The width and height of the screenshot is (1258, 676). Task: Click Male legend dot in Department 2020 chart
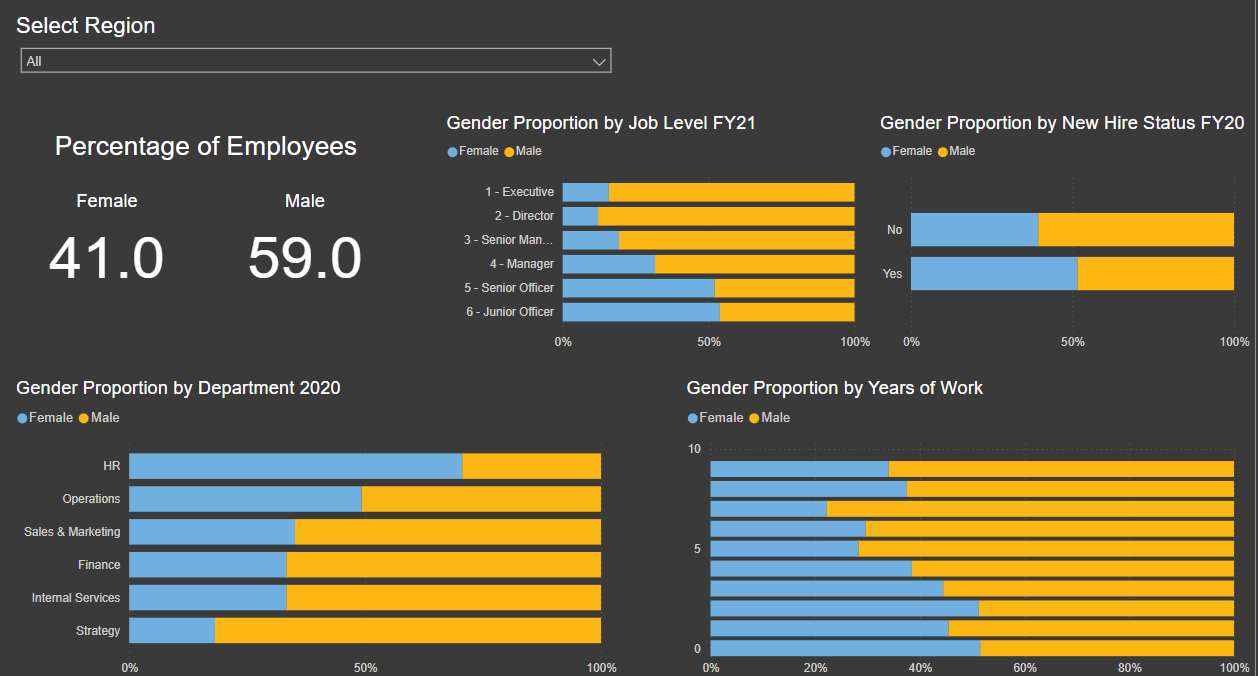pos(85,418)
